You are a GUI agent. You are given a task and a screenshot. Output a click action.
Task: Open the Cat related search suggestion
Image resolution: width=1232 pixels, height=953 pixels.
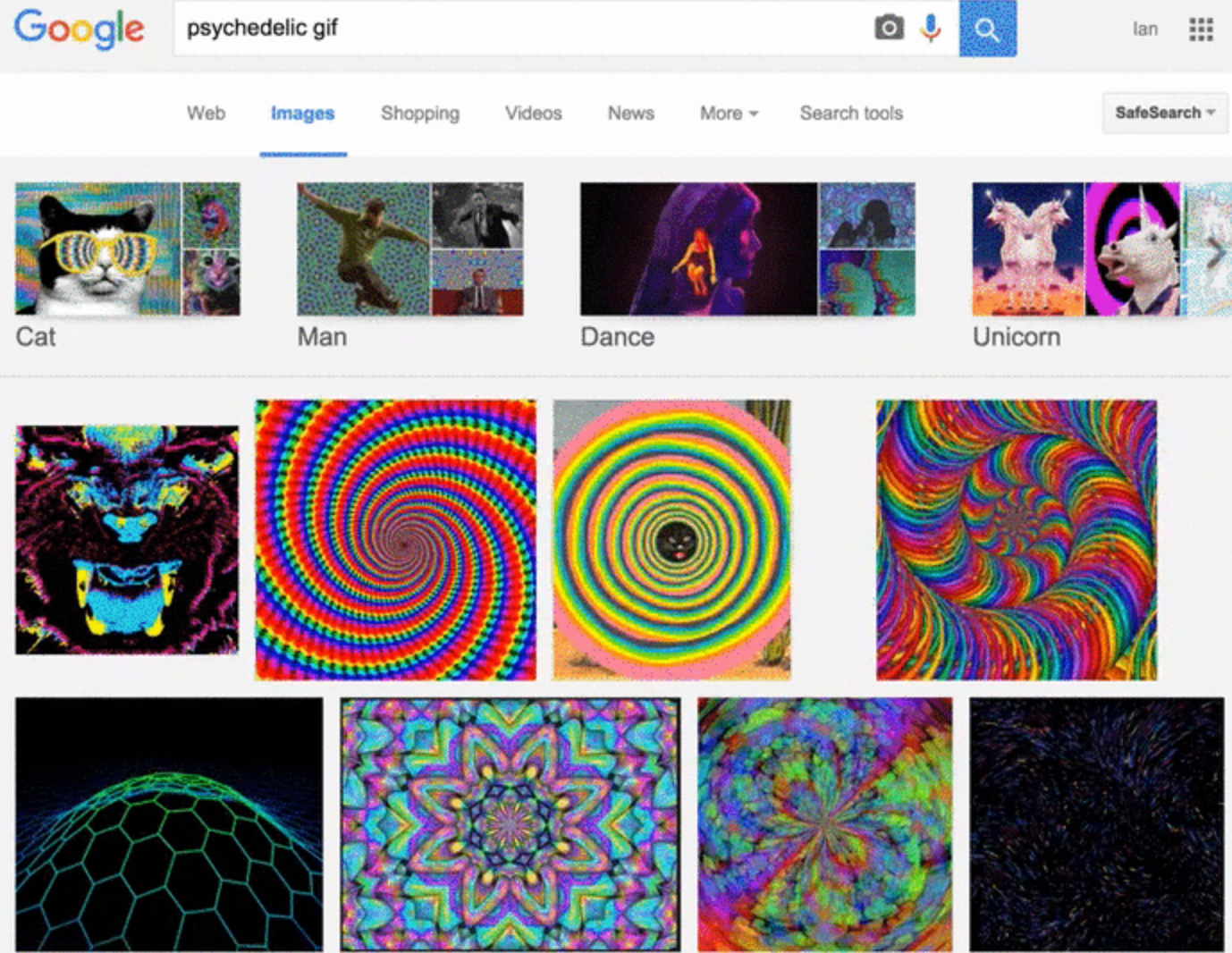[x=35, y=337]
